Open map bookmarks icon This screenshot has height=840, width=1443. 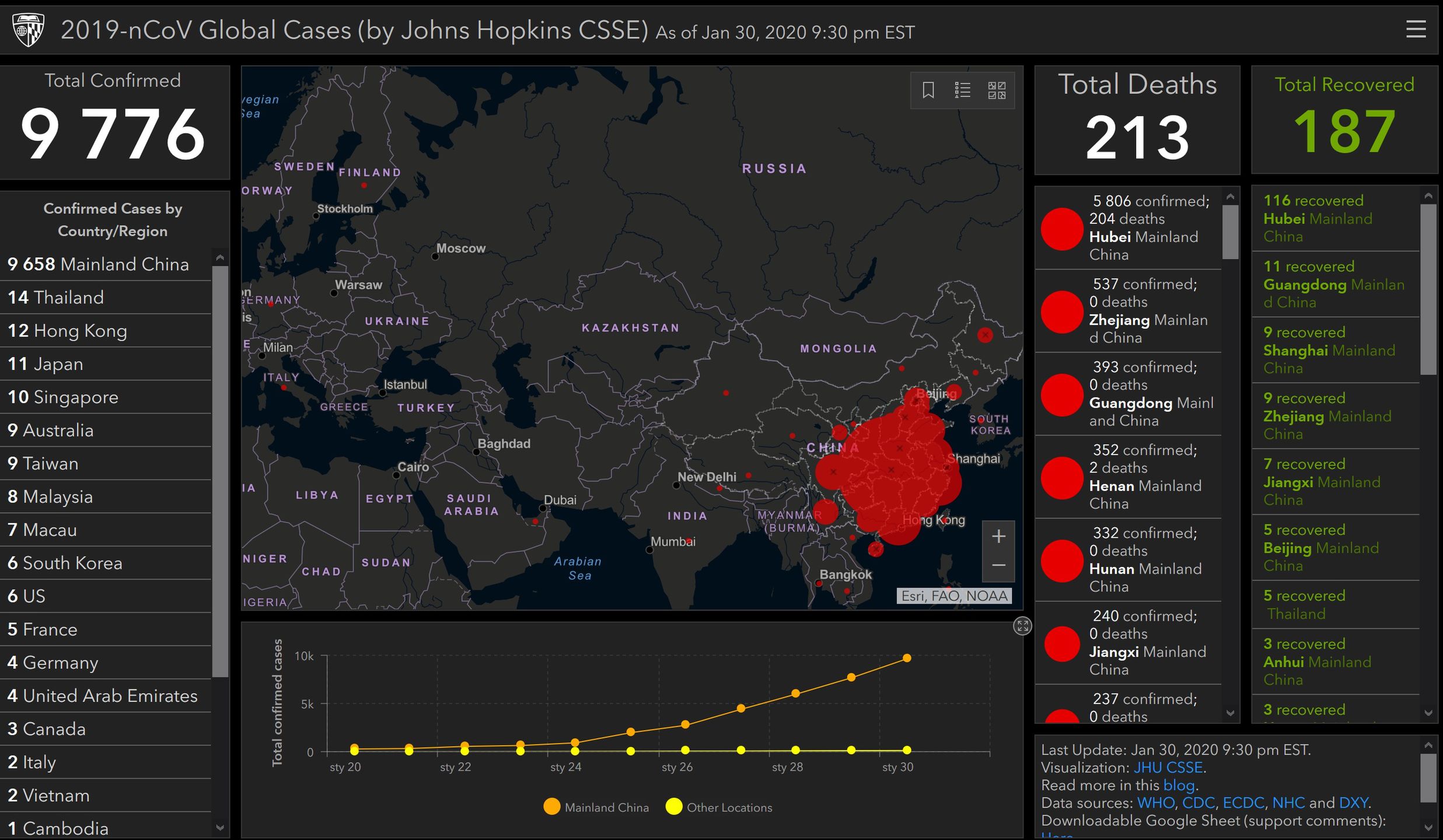click(x=928, y=90)
